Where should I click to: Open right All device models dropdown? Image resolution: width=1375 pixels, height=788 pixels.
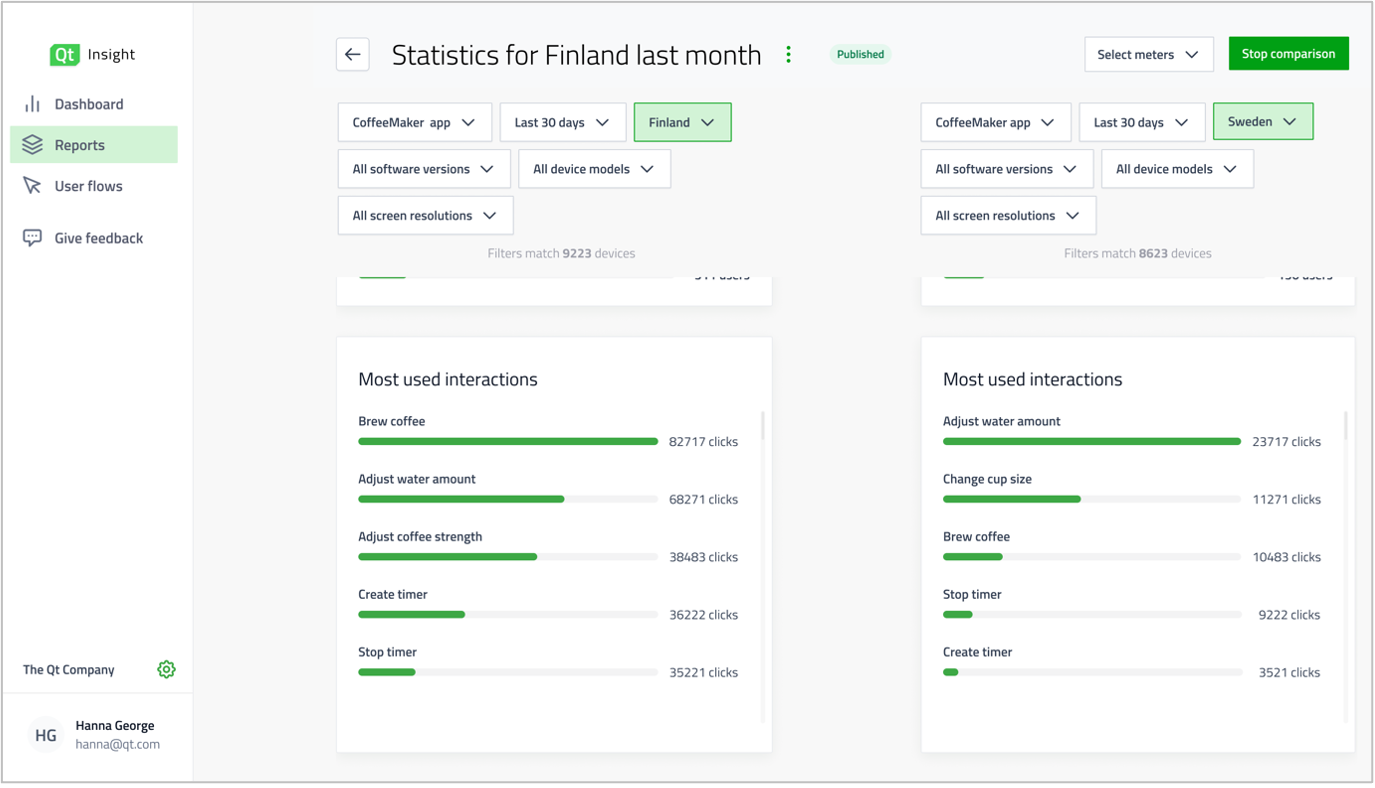click(x=1176, y=169)
